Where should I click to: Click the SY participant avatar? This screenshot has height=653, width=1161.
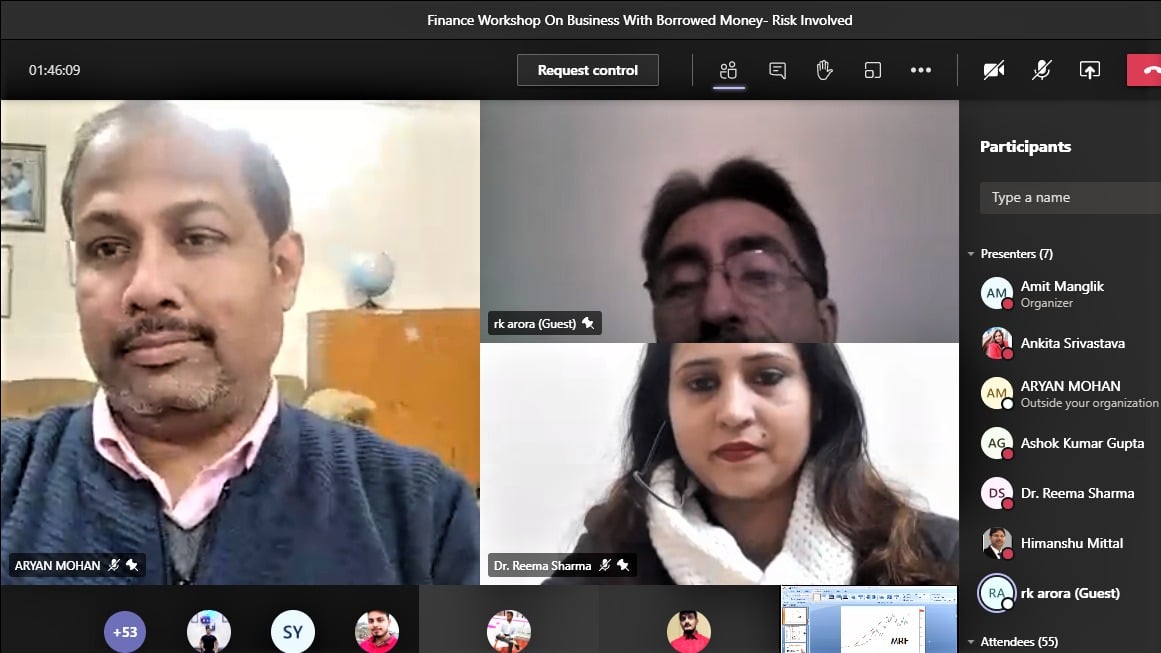tap(292, 632)
